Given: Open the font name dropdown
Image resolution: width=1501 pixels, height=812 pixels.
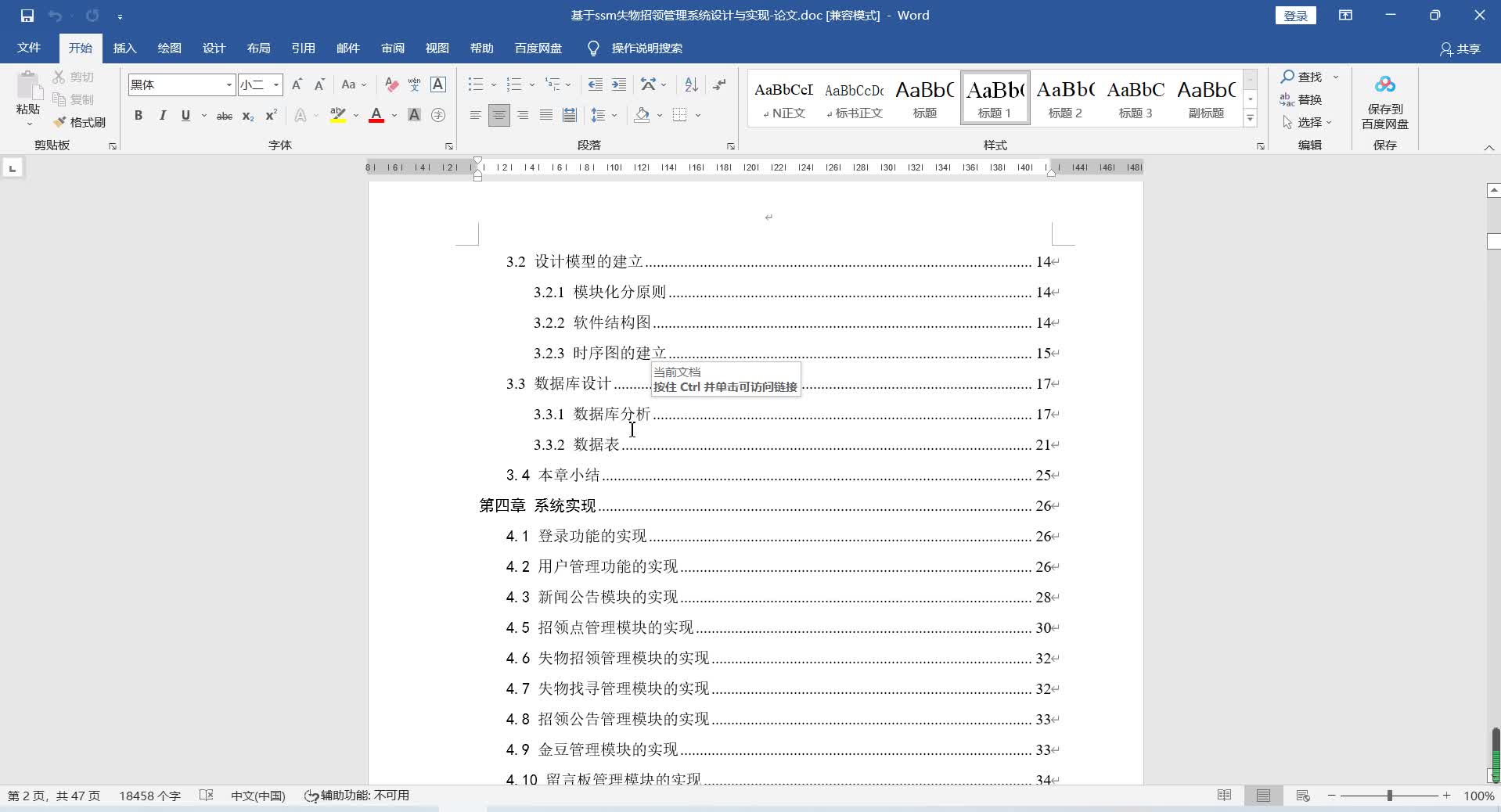Looking at the screenshot, I should click(229, 84).
